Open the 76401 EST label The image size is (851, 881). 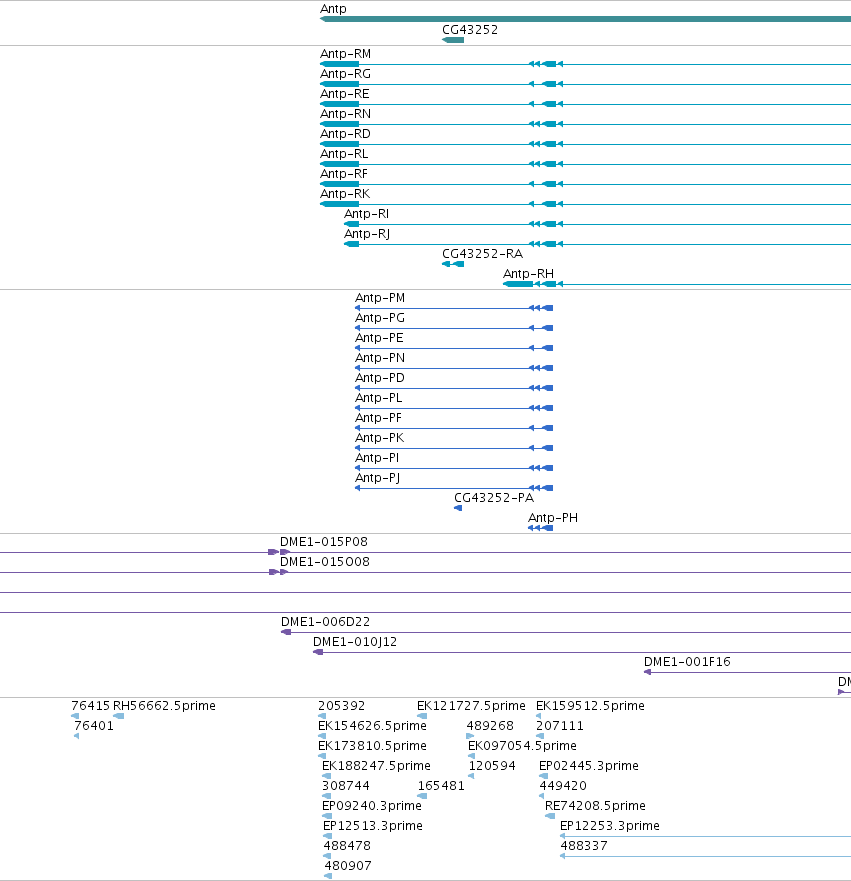94,726
